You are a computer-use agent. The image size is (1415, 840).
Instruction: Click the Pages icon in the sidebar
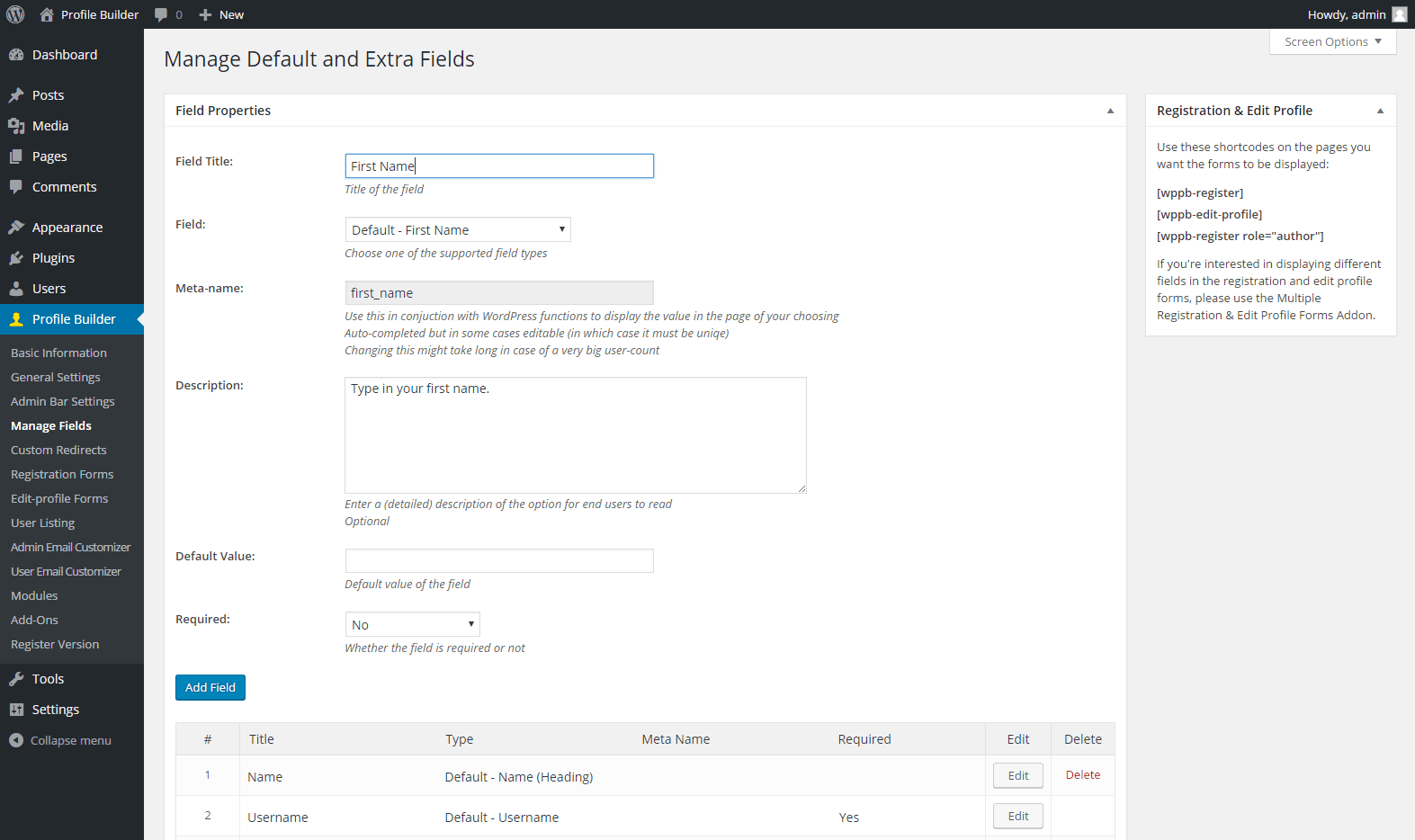tap(16, 156)
